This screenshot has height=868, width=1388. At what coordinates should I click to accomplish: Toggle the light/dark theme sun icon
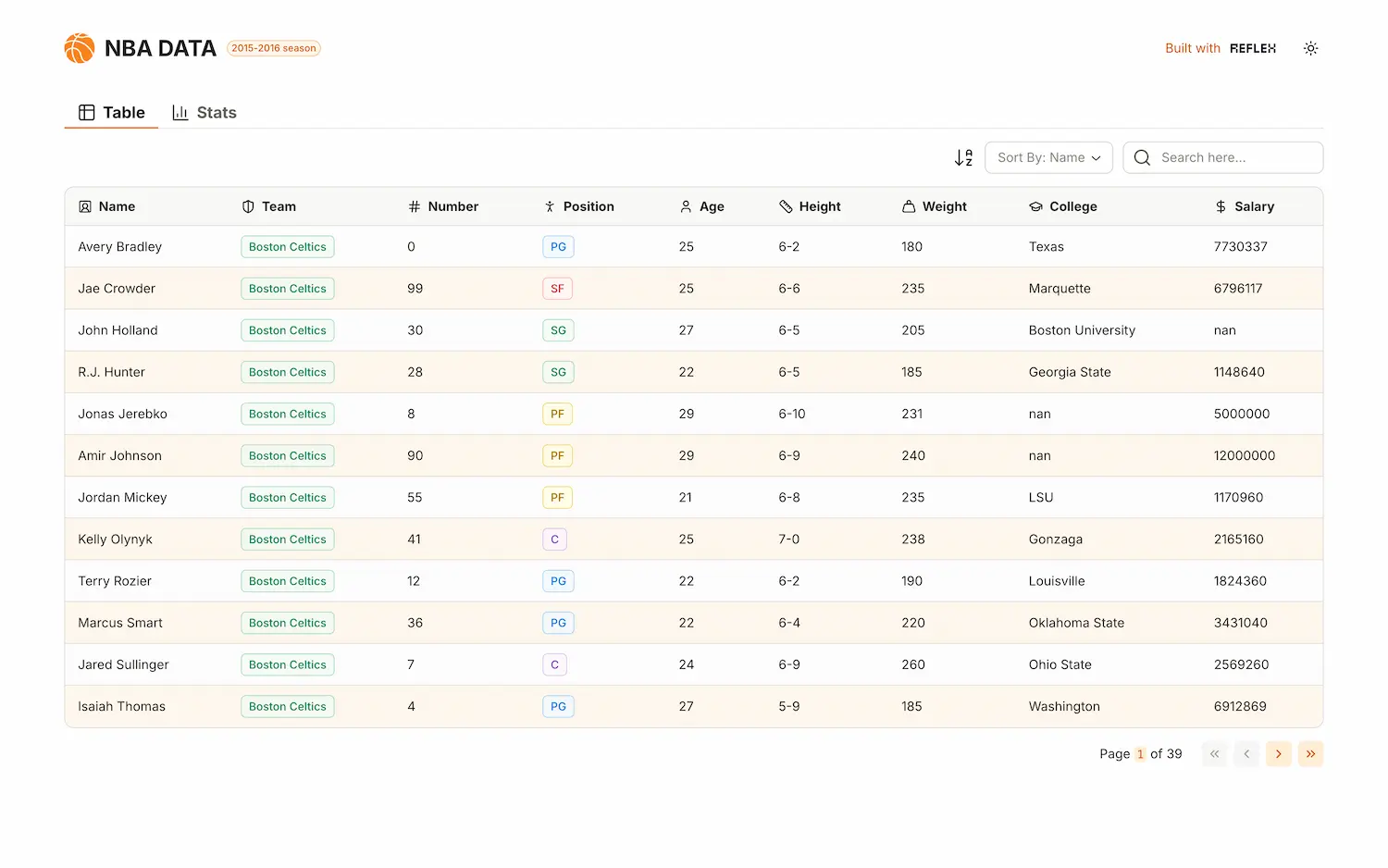point(1310,48)
